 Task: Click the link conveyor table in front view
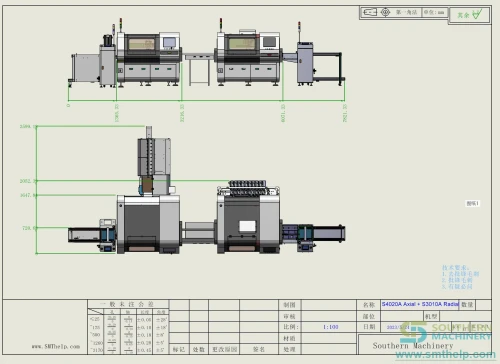(x=199, y=69)
